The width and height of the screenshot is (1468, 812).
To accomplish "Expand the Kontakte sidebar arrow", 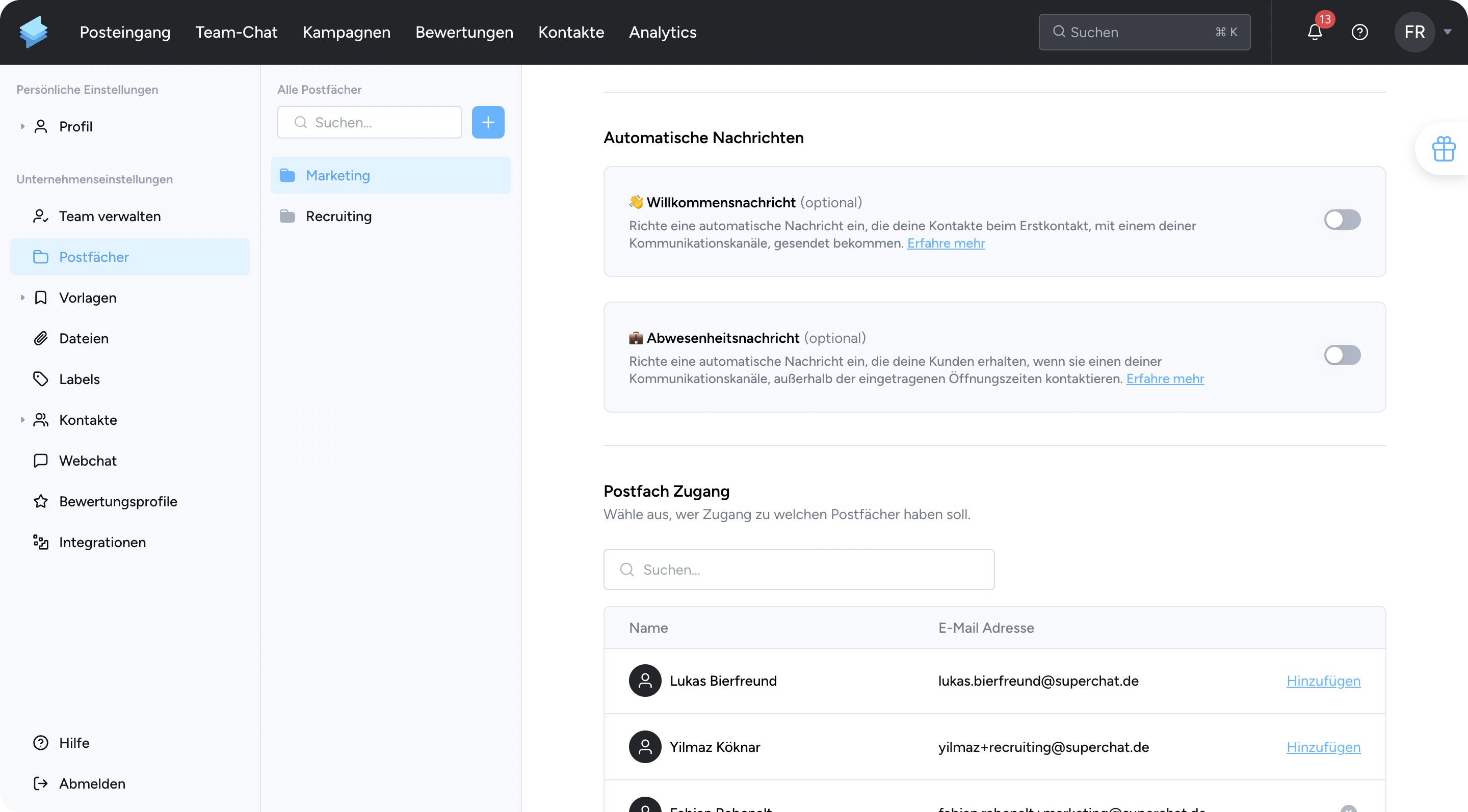I will click(x=22, y=420).
